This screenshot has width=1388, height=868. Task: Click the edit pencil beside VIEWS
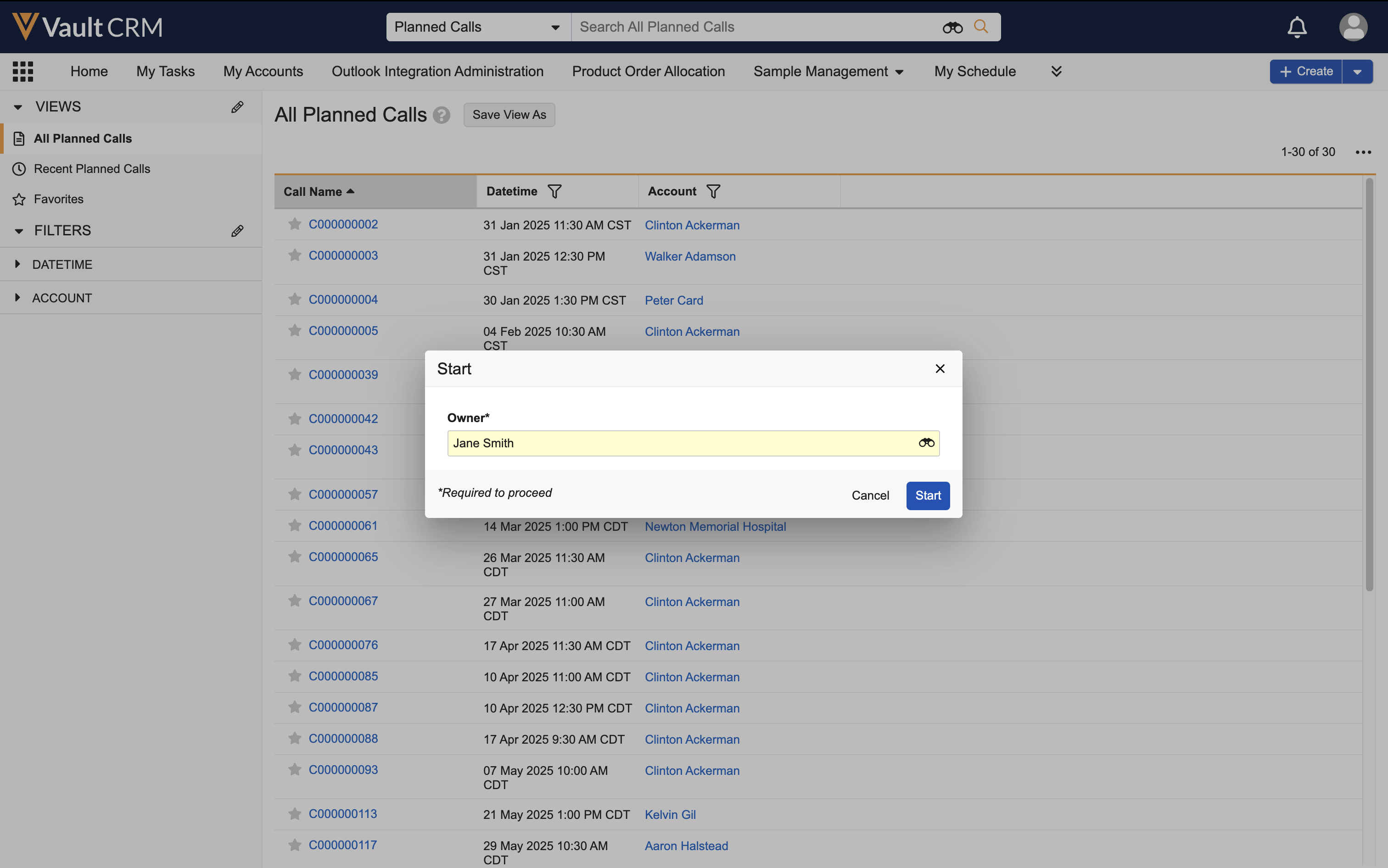(x=237, y=107)
